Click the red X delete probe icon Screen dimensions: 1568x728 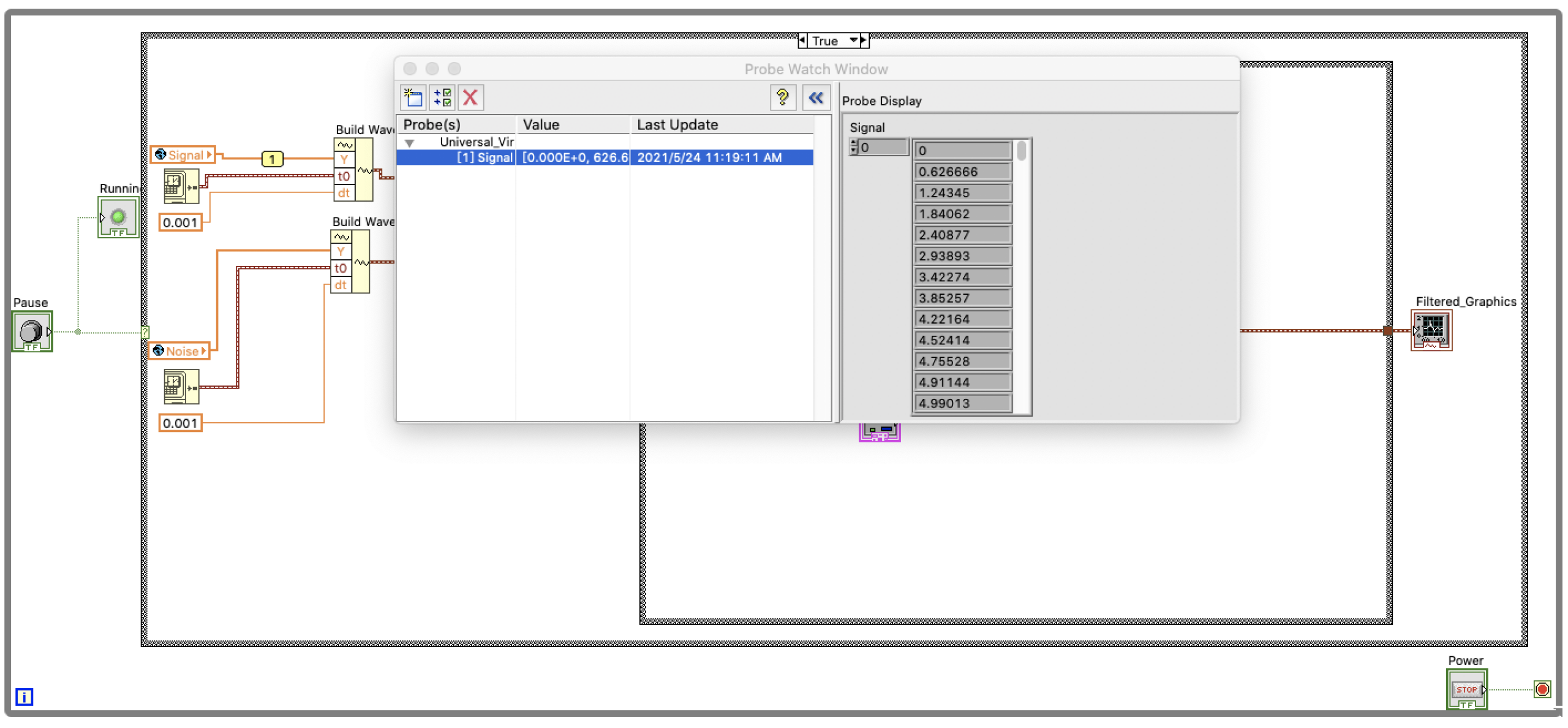[470, 97]
